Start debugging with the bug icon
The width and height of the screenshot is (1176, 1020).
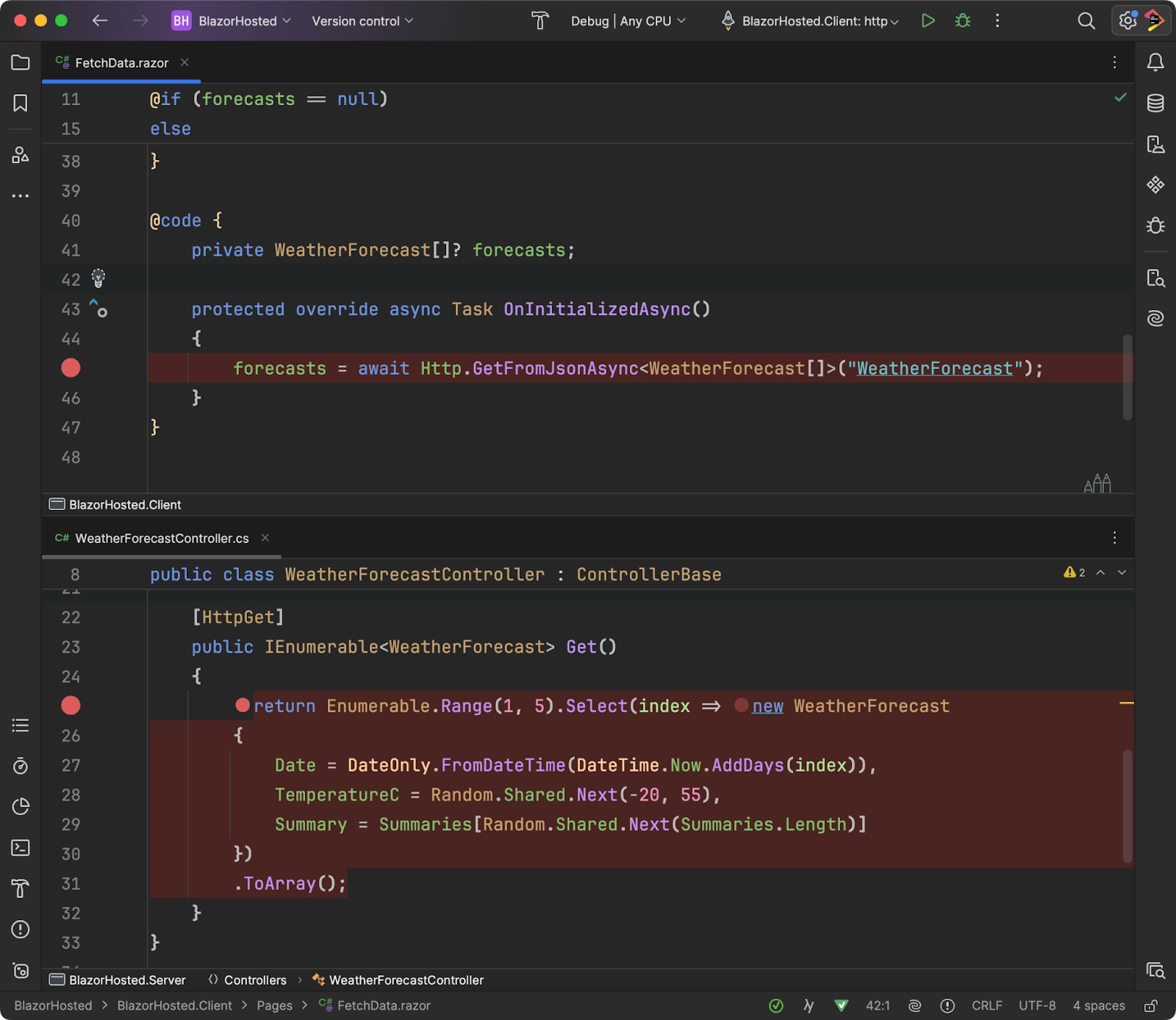[x=963, y=21]
